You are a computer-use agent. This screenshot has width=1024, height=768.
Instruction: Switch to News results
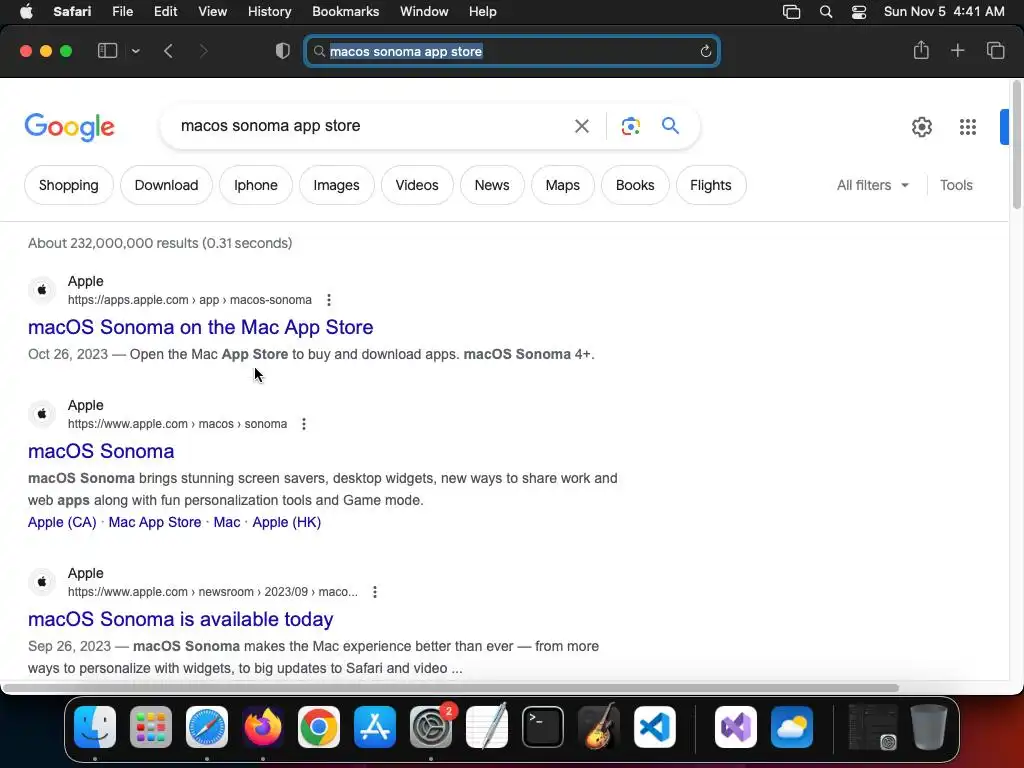492,185
